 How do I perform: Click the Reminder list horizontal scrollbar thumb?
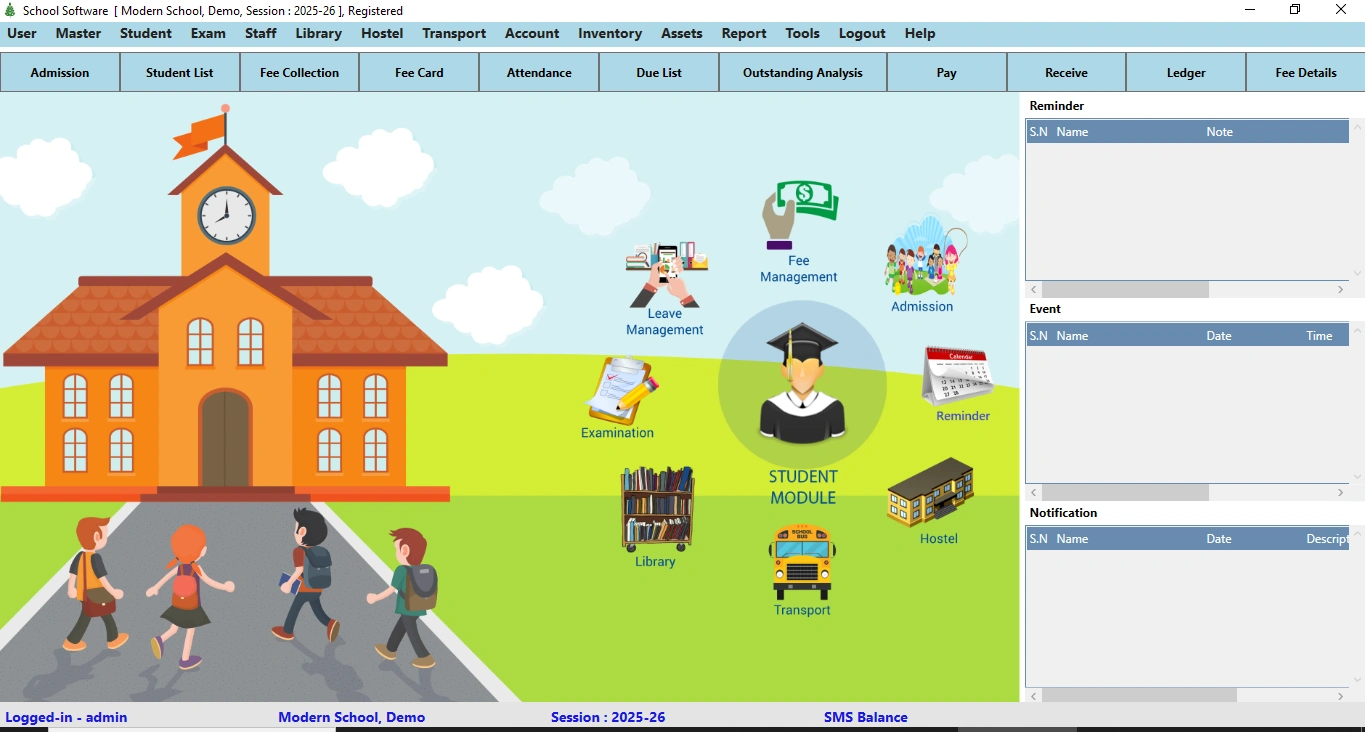(1125, 289)
